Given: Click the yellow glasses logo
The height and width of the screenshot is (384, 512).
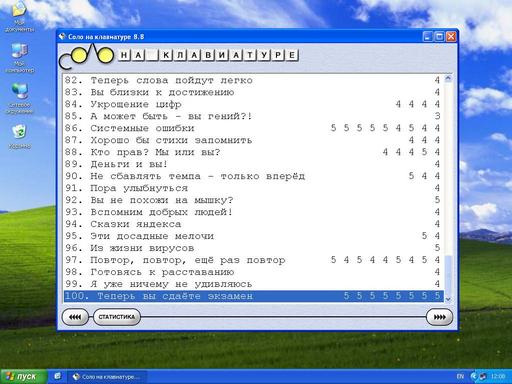Looking at the screenshot, I should coord(87,56).
